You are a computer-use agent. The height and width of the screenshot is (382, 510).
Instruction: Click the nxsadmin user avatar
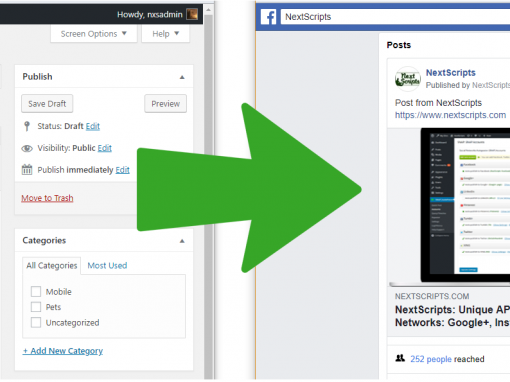point(192,14)
